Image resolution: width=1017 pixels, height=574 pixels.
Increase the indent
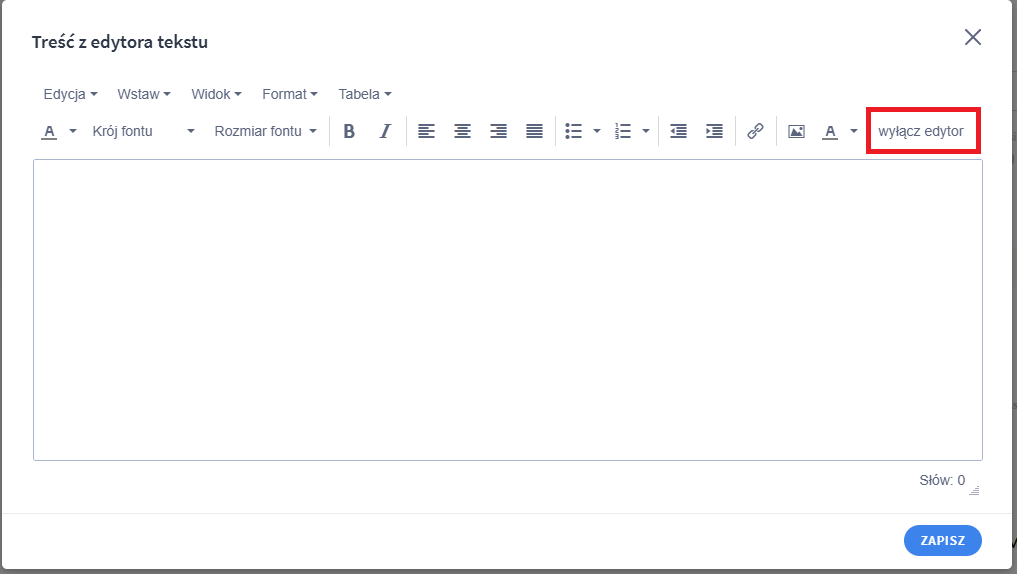[x=714, y=131]
